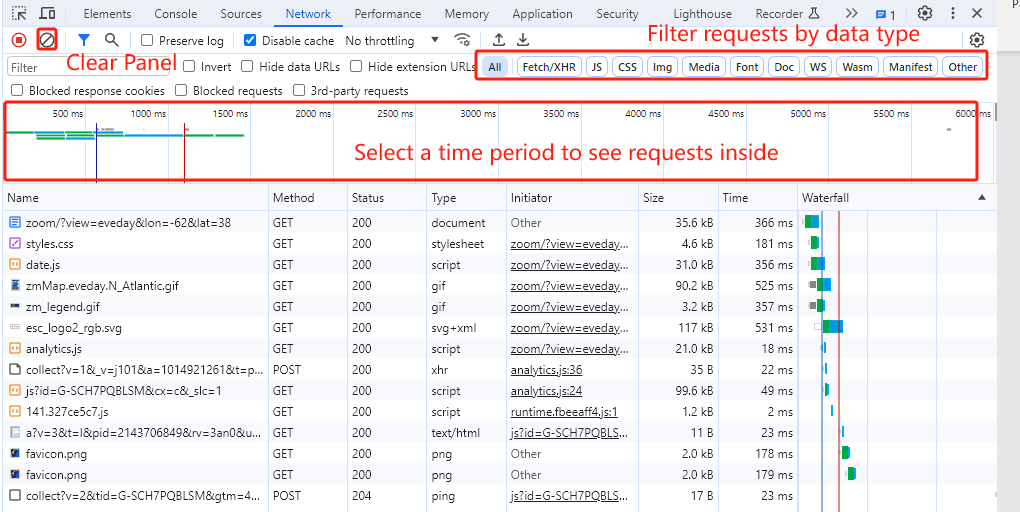Close the DevTools panel
The image size is (1020, 512).
pyautogui.click(x=977, y=13)
